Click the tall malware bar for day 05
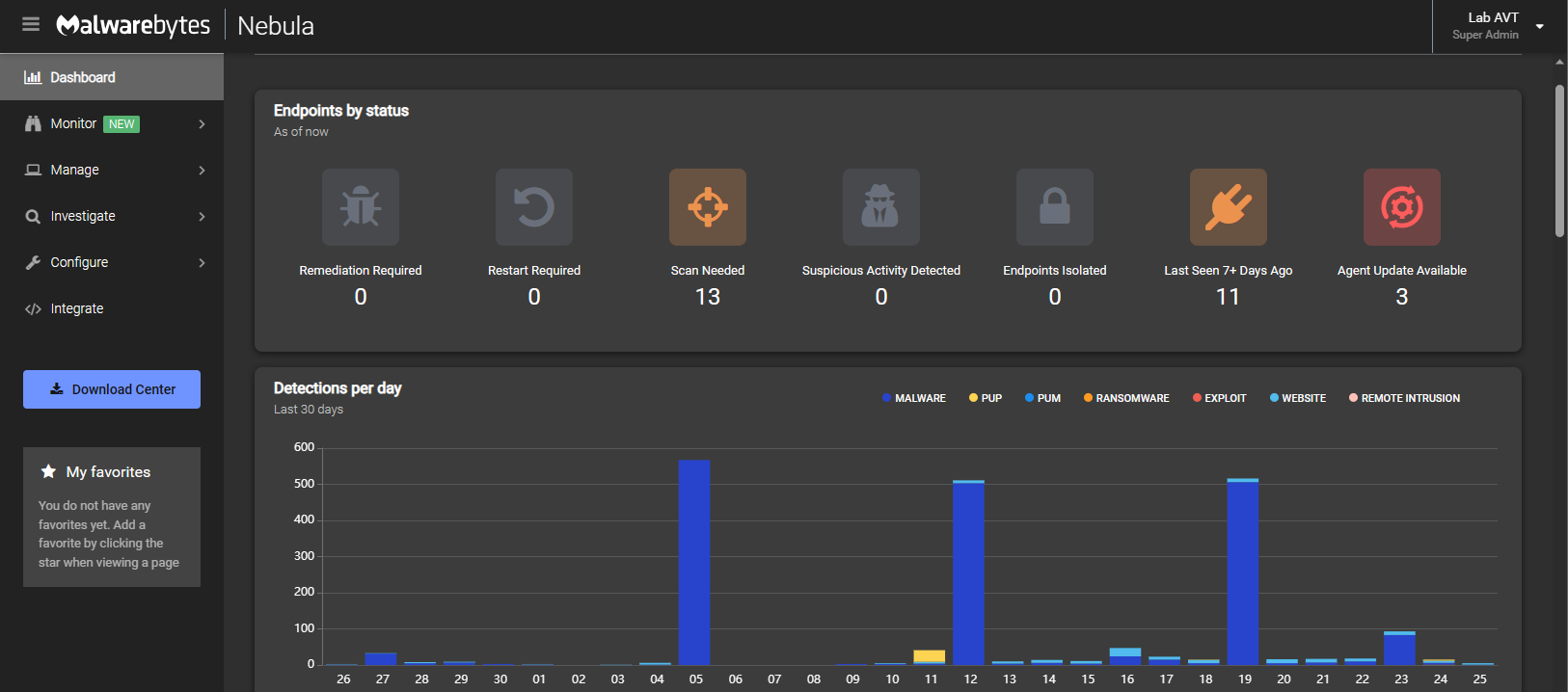This screenshot has width=1568, height=692. [x=694, y=562]
